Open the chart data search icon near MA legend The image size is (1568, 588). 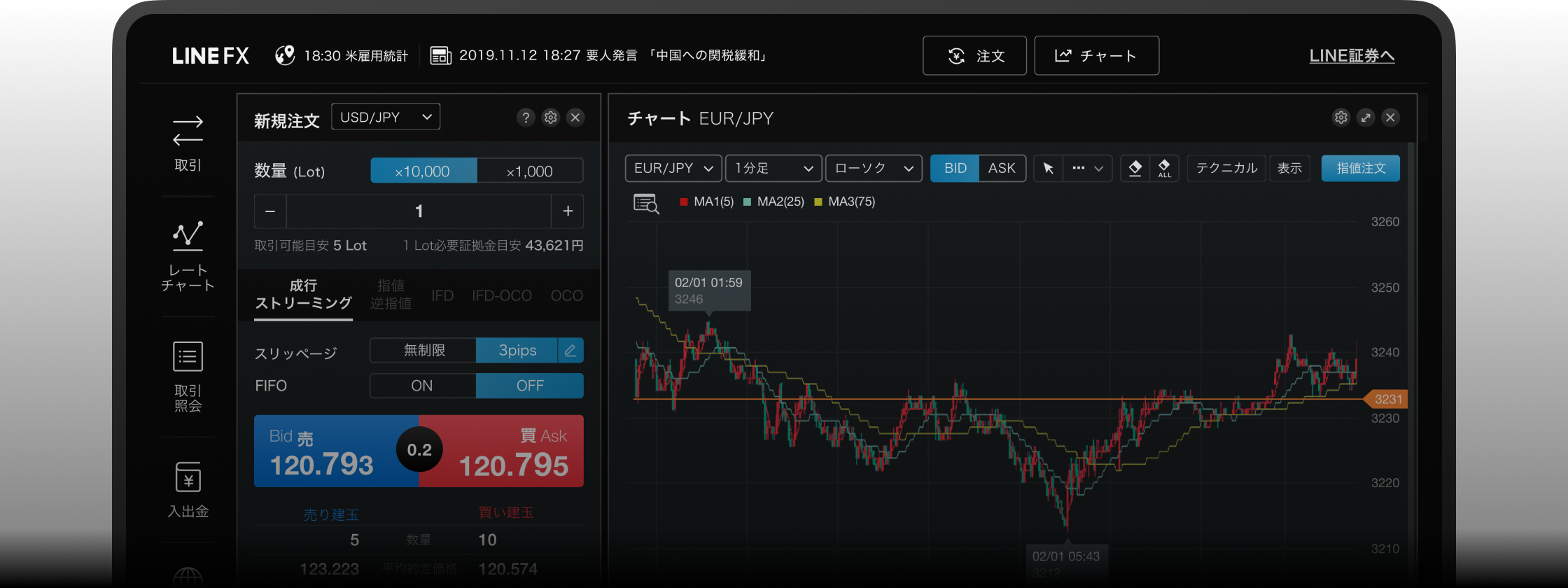click(646, 204)
